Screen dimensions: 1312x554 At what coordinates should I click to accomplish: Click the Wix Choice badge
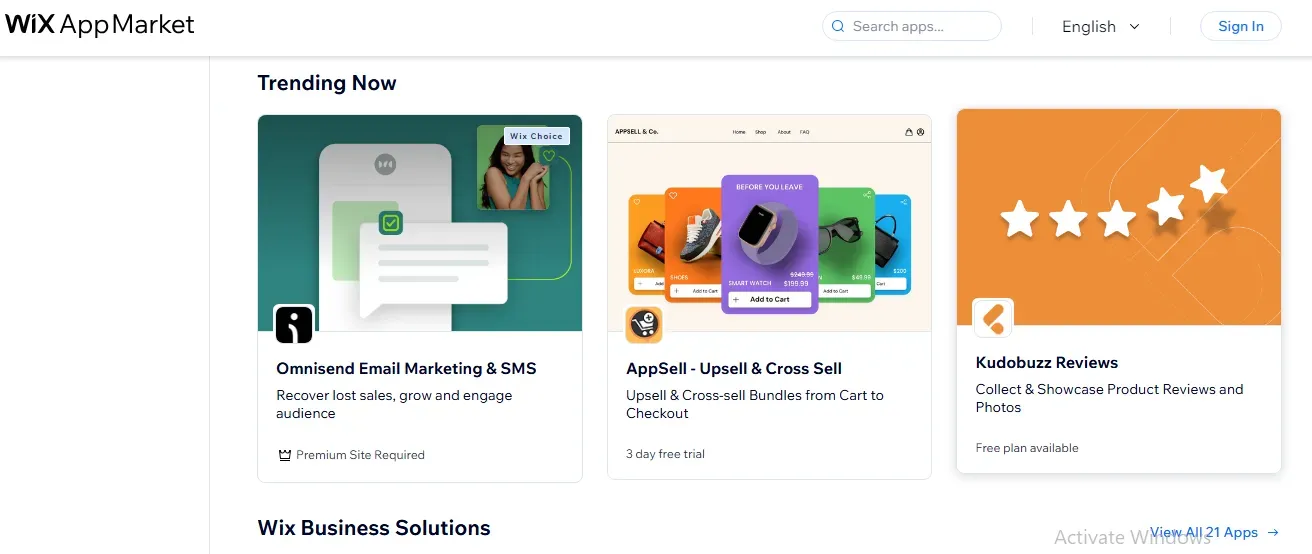point(536,136)
